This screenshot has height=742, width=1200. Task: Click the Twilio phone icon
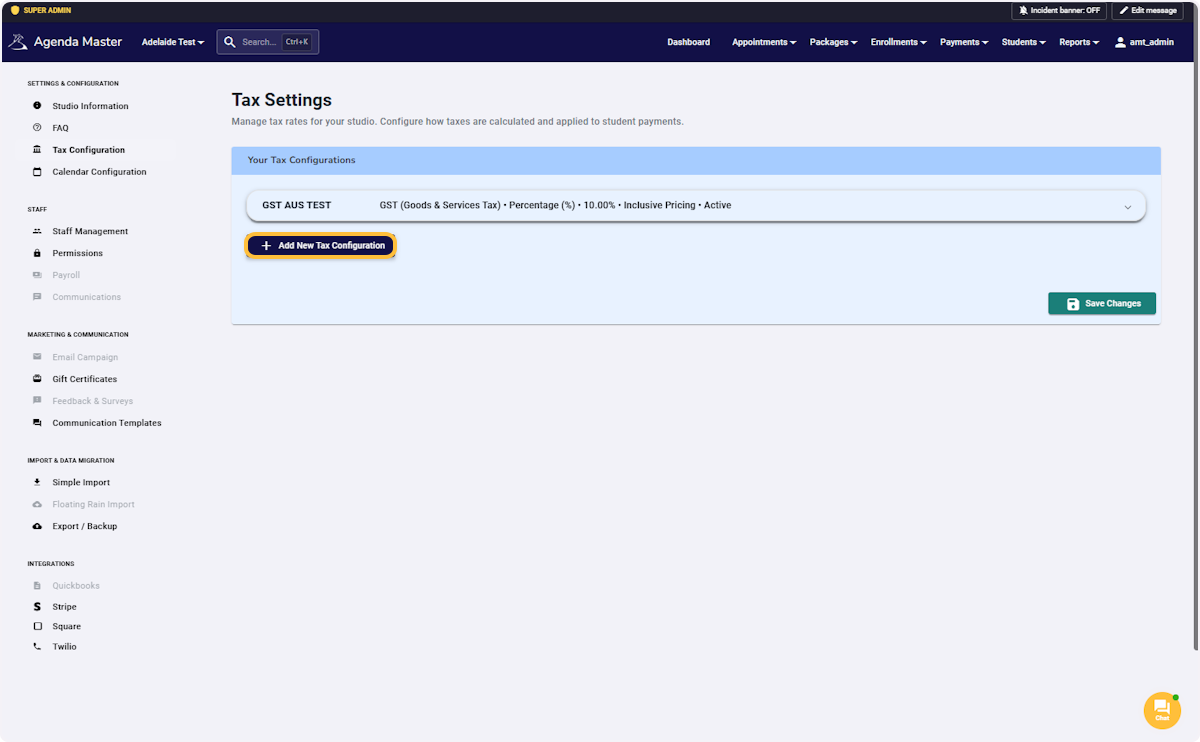coord(37,647)
